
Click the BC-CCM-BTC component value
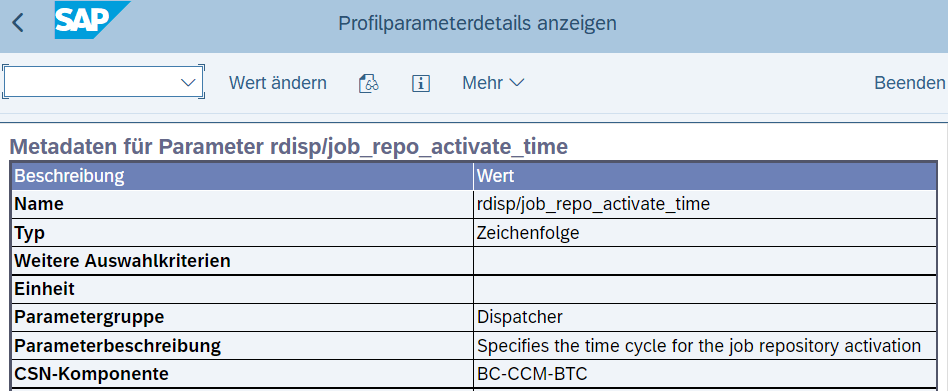[532, 374]
